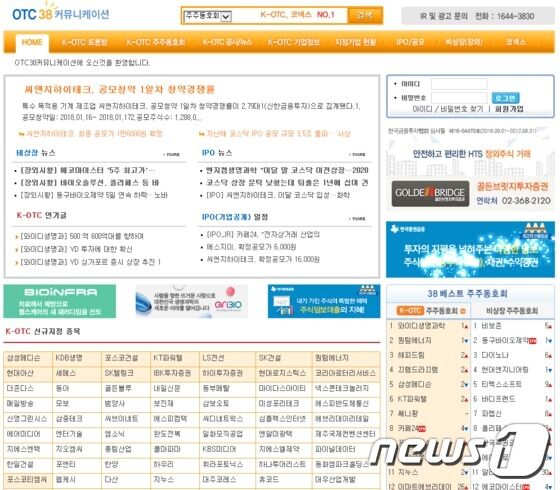Click more next to 비상장 뉴스
This screenshot has height=490, width=560.
[171, 155]
